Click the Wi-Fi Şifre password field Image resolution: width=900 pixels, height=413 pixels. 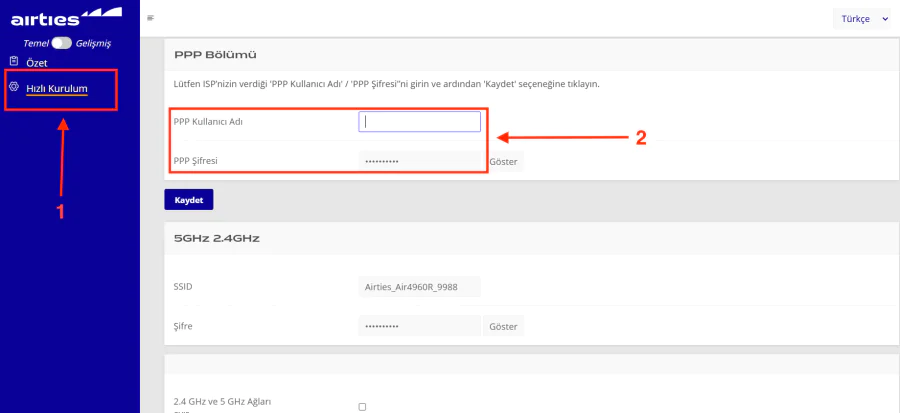point(420,327)
